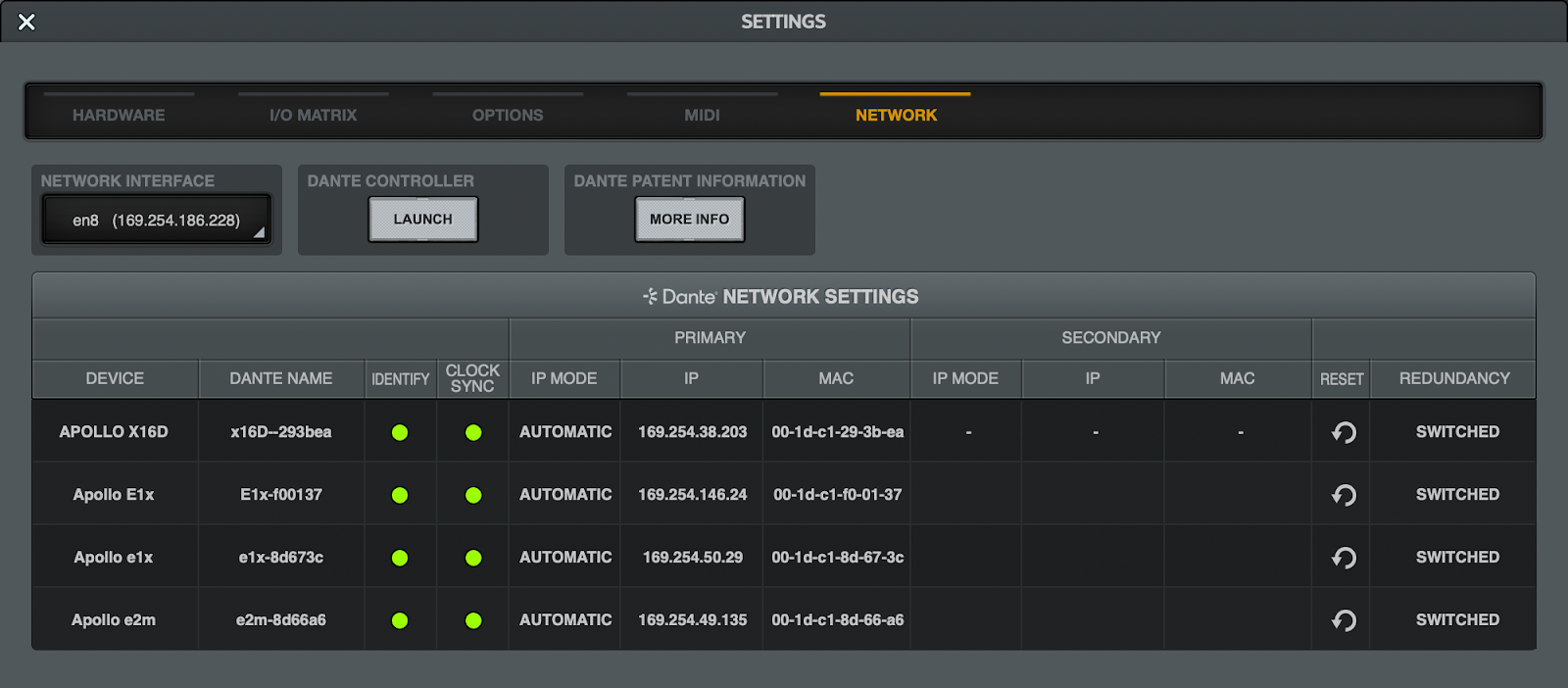Open the I/O MATRIX tab
The image size is (1568, 688).
point(313,115)
